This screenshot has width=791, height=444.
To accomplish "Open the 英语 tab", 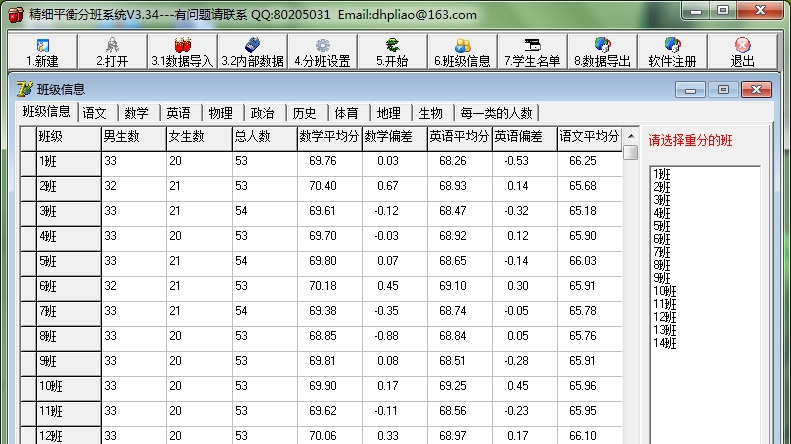I will pyautogui.click(x=179, y=113).
